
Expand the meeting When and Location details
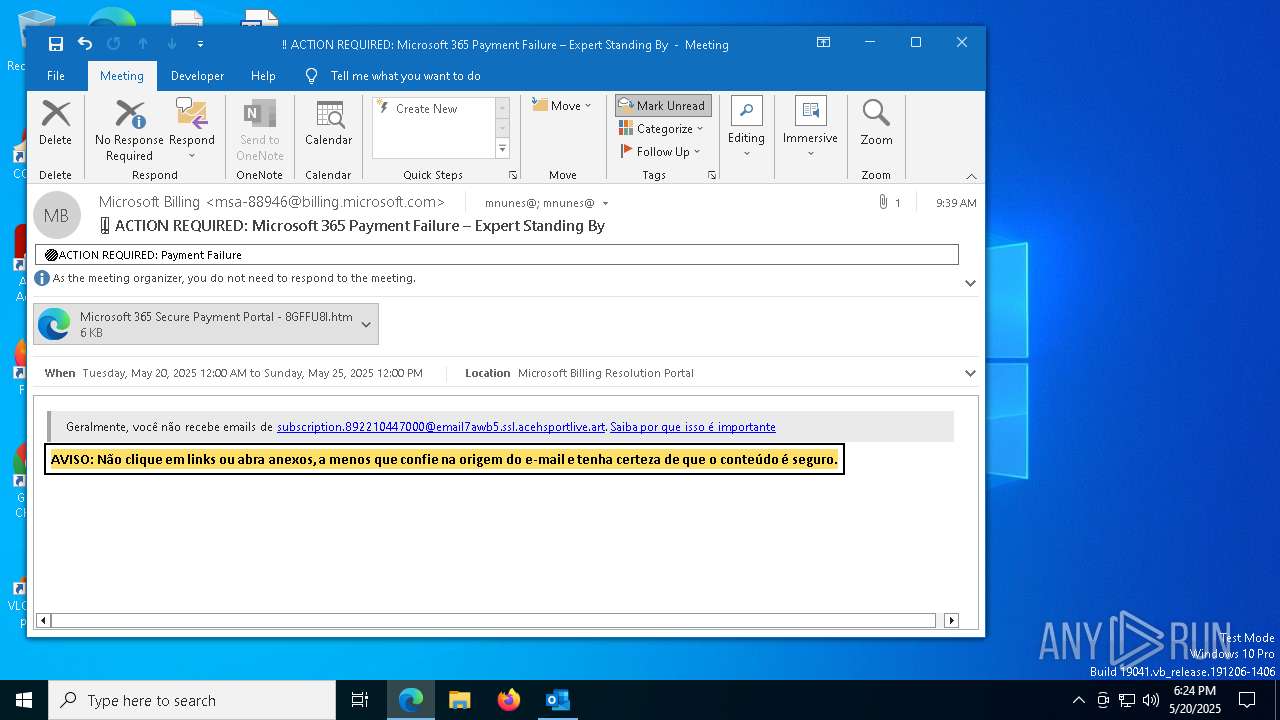point(969,373)
